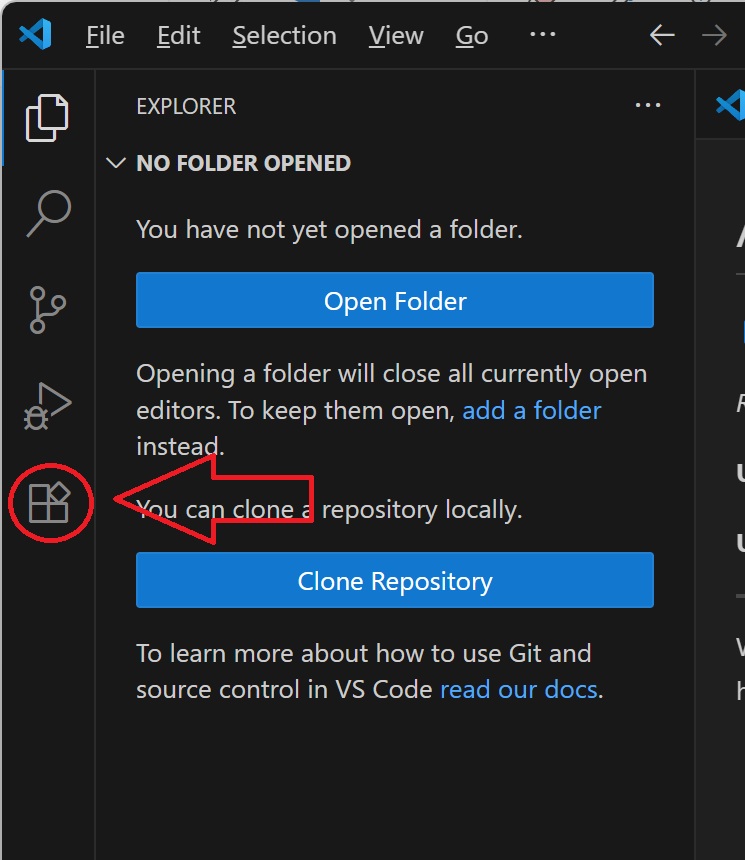Screen dimensions: 745x860
Task: Open the Extensions view icon
Action: pyautogui.click(x=49, y=502)
